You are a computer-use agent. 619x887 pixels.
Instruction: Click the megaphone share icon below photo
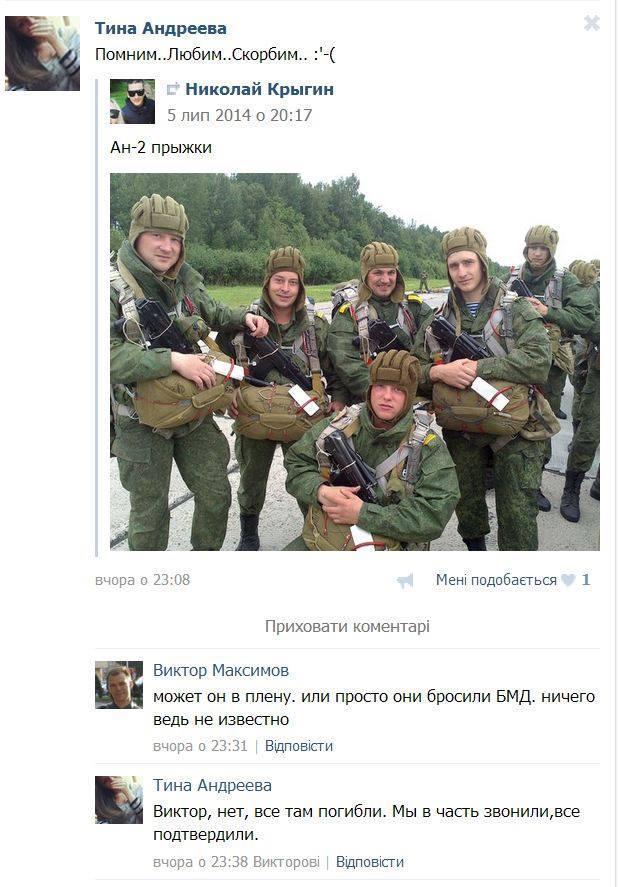click(x=405, y=580)
